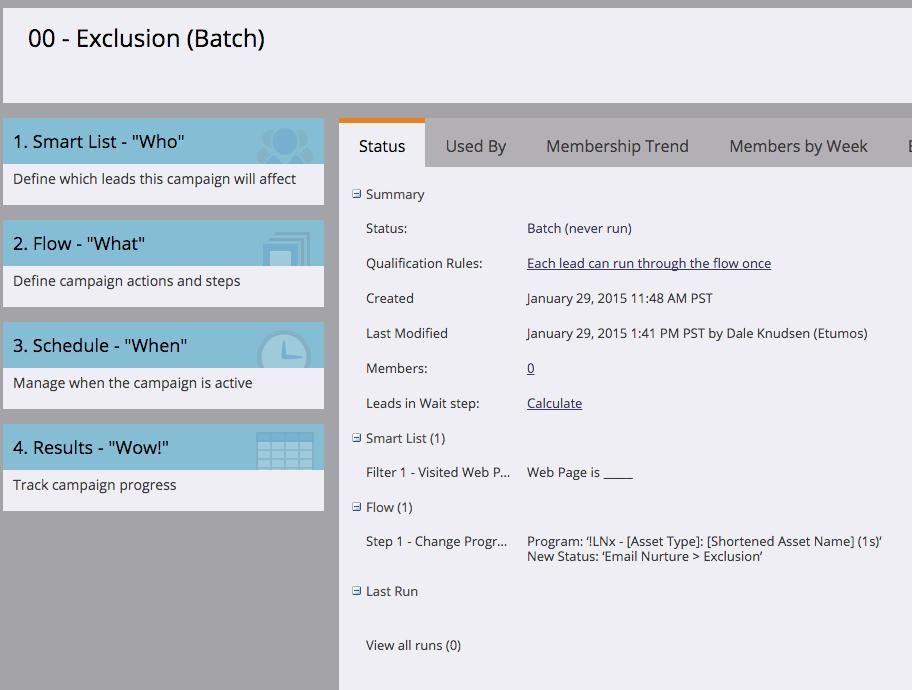Open Flow "What" step heading
This screenshot has height=690, width=912.
[x=79, y=244]
